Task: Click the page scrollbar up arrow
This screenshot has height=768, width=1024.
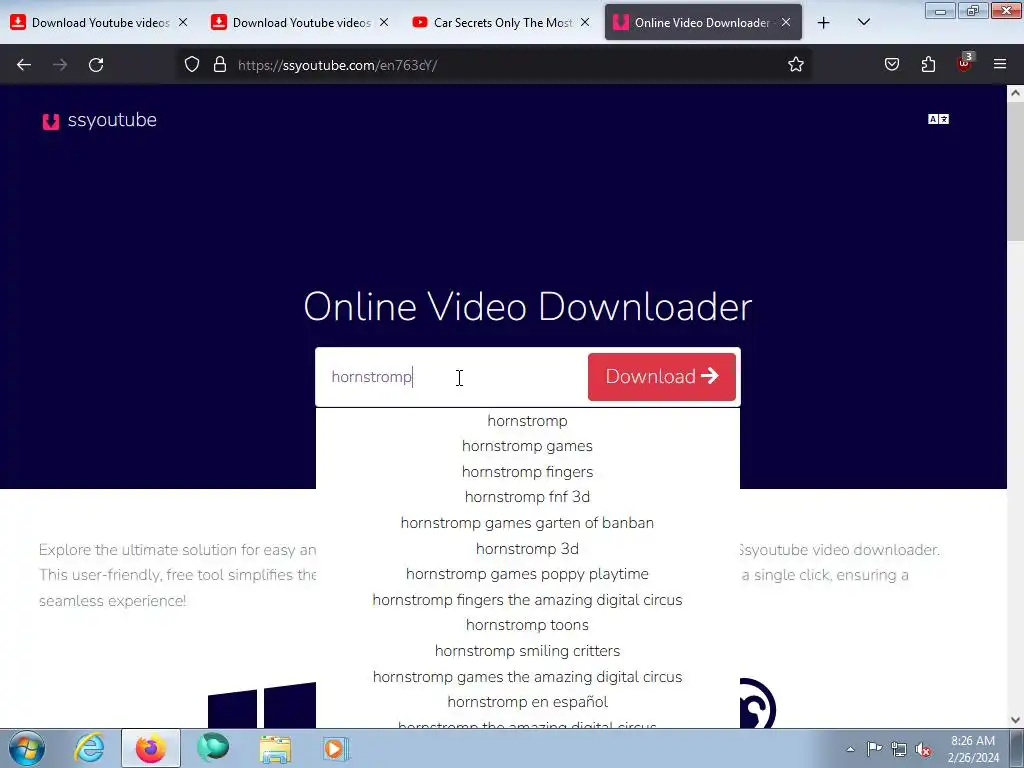Action: 1015,93
